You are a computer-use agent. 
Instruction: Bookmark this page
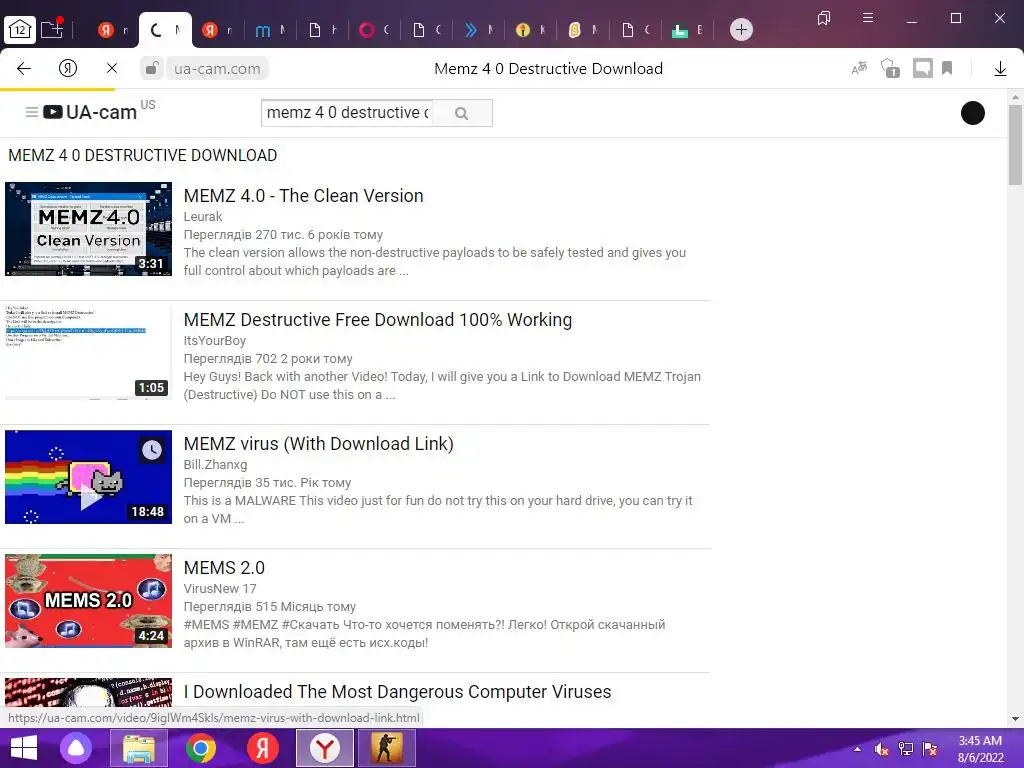[x=947, y=68]
